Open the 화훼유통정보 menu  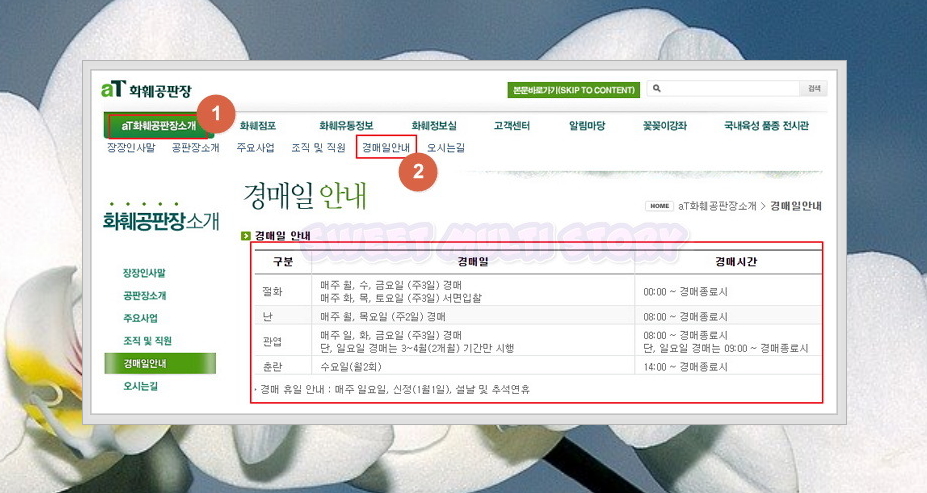346,126
